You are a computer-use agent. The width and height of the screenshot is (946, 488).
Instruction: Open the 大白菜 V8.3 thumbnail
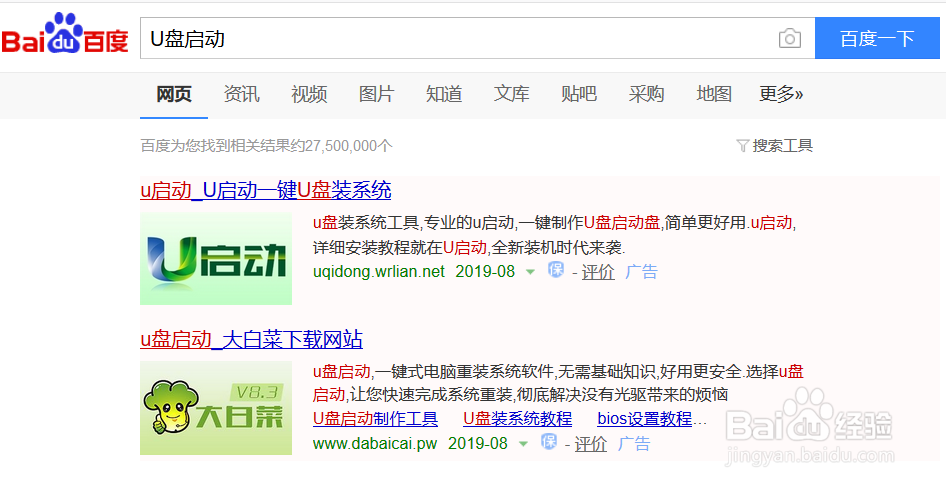[x=216, y=408]
